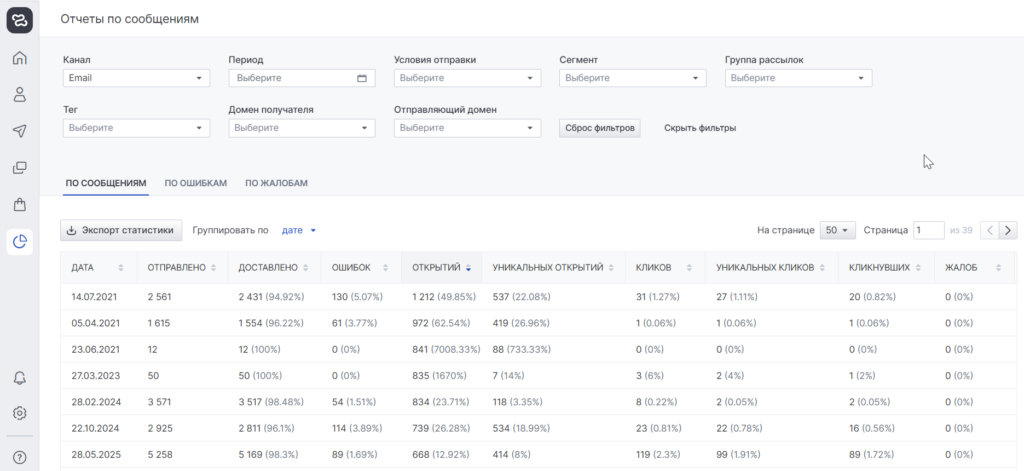Switch to the По ошибкам tab

point(196,183)
